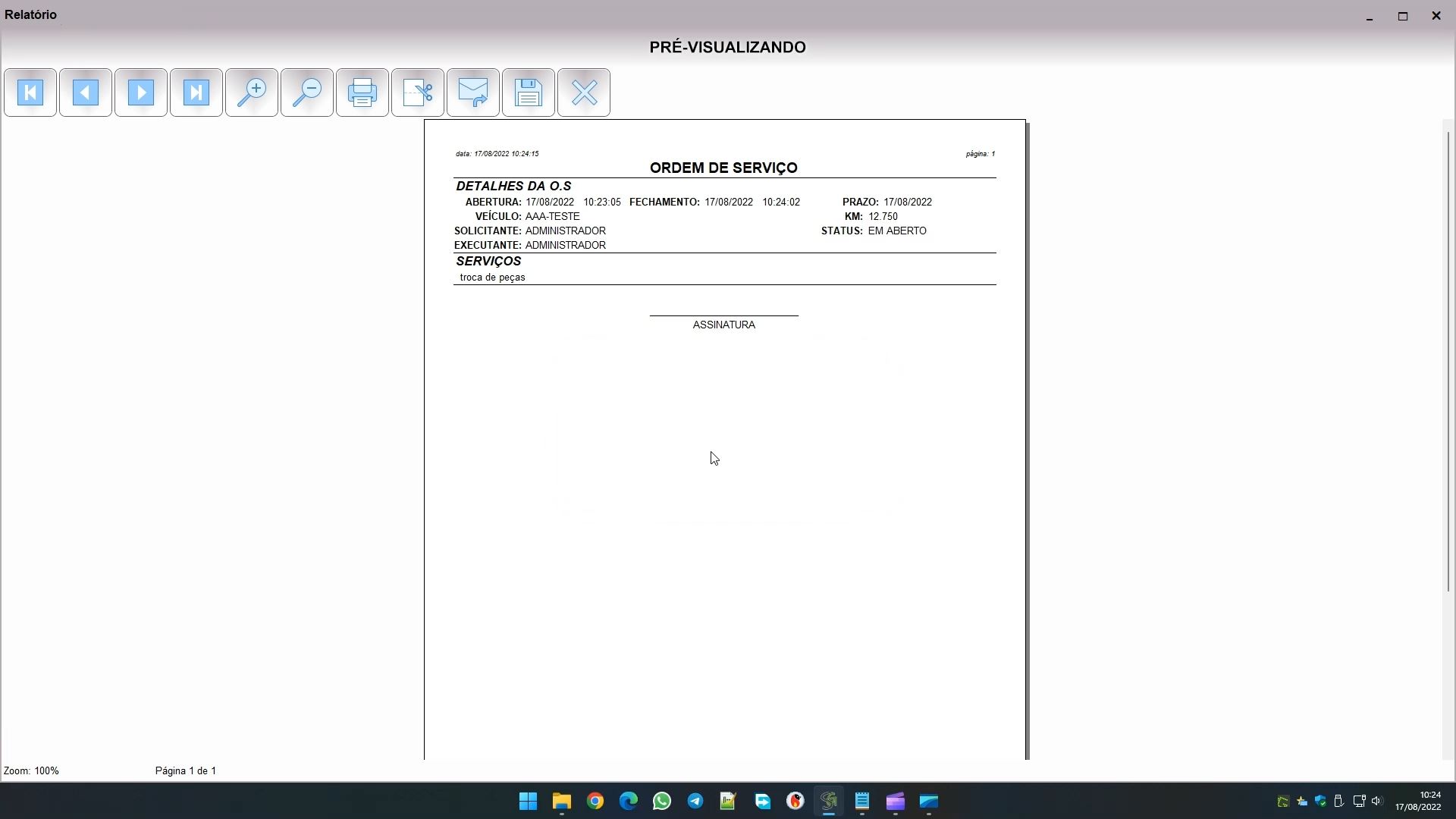Jump to the last report page
The height and width of the screenshot is (819, 1456).
coord(196,93)
